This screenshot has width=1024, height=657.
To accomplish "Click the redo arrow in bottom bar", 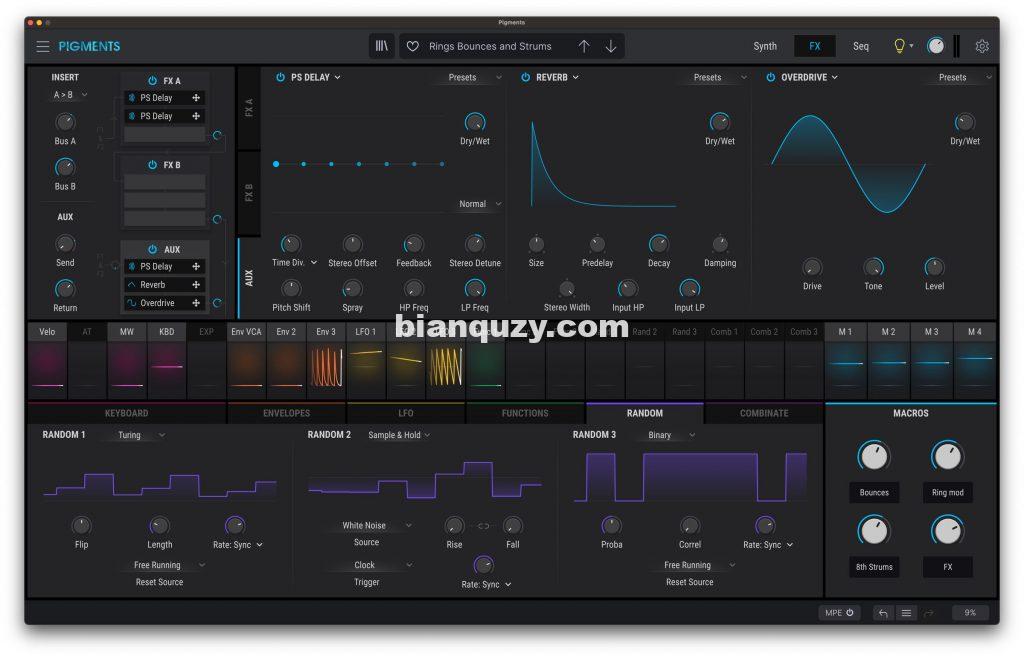I will pos(929,613).
